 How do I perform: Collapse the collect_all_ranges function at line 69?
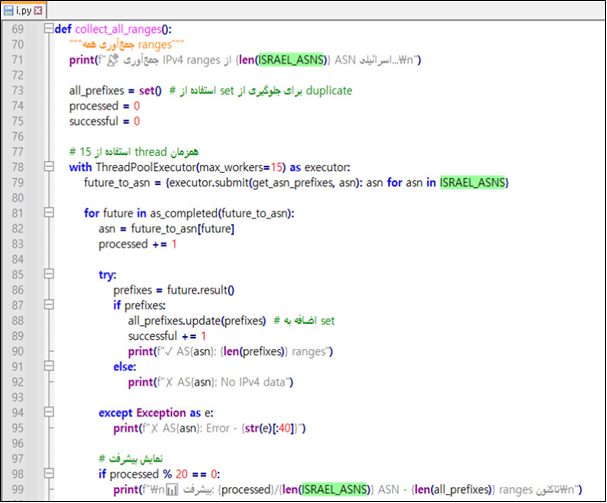49,29
